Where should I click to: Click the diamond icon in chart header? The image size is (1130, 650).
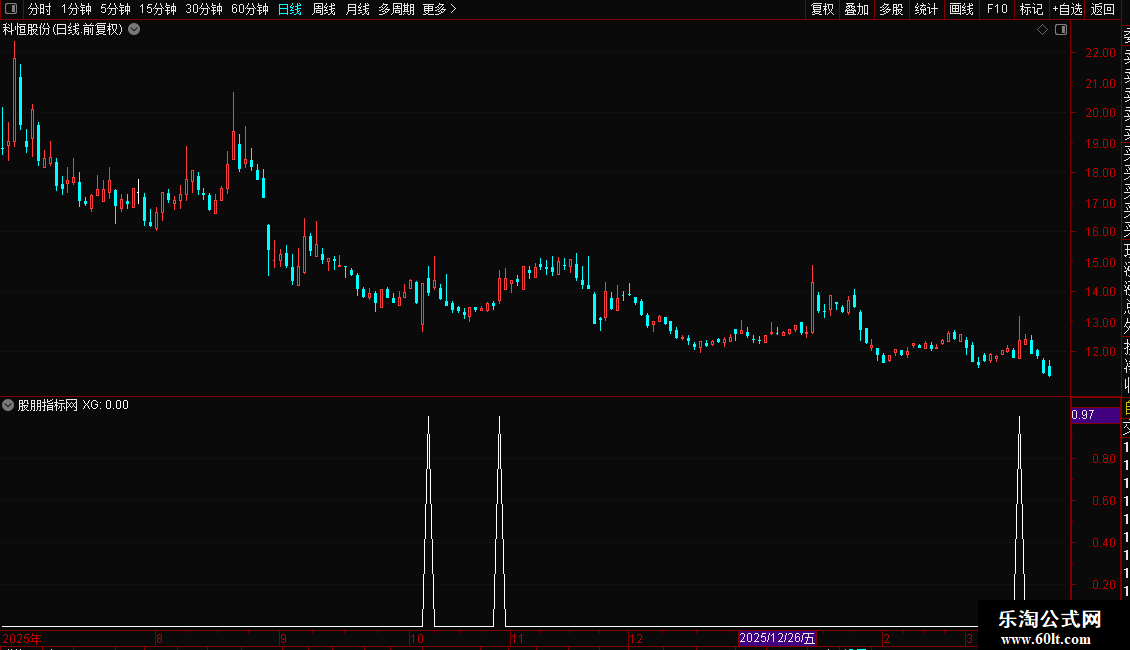(1042, 30)
